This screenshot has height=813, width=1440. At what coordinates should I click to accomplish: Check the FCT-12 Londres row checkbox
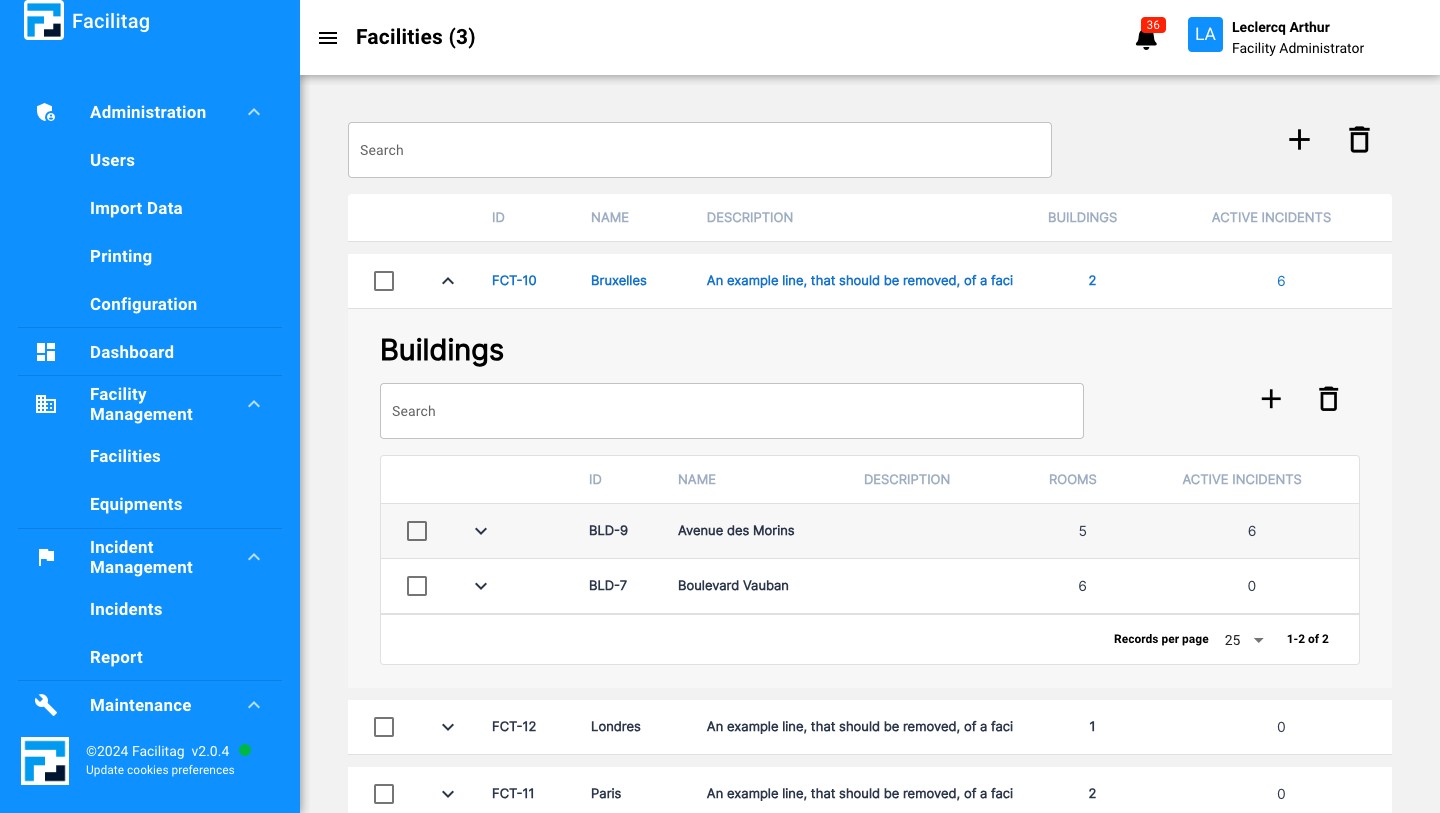(x=384, y=727)
